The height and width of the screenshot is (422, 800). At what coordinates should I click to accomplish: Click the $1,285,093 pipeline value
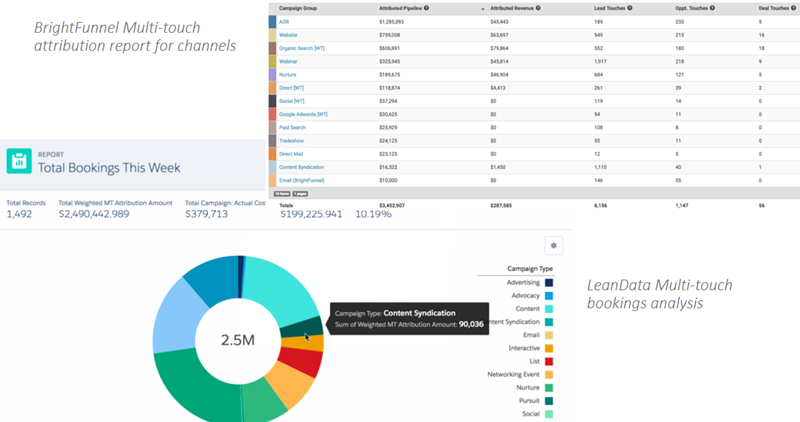coord(391,22)
